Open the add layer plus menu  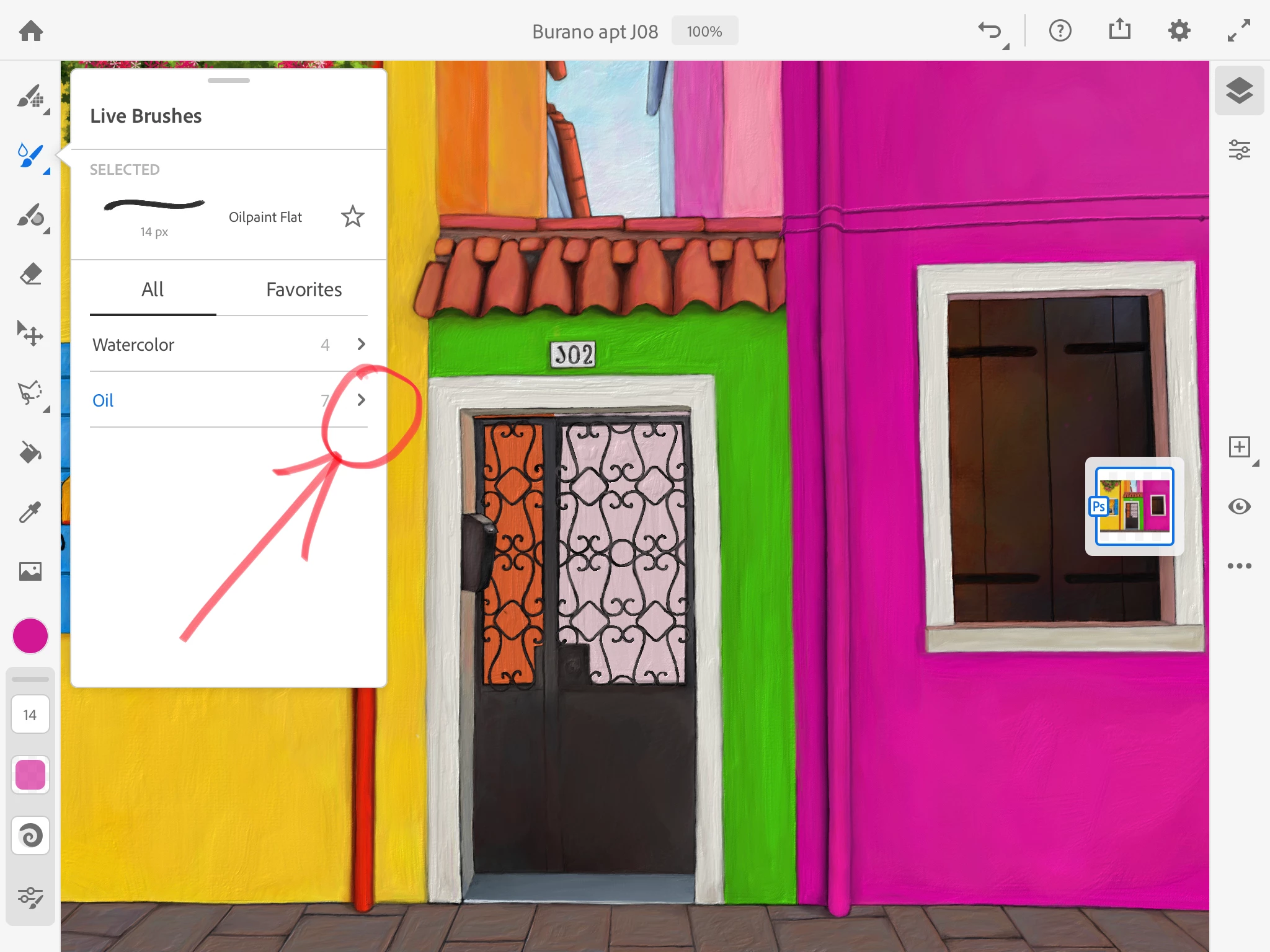point(1239,447)
